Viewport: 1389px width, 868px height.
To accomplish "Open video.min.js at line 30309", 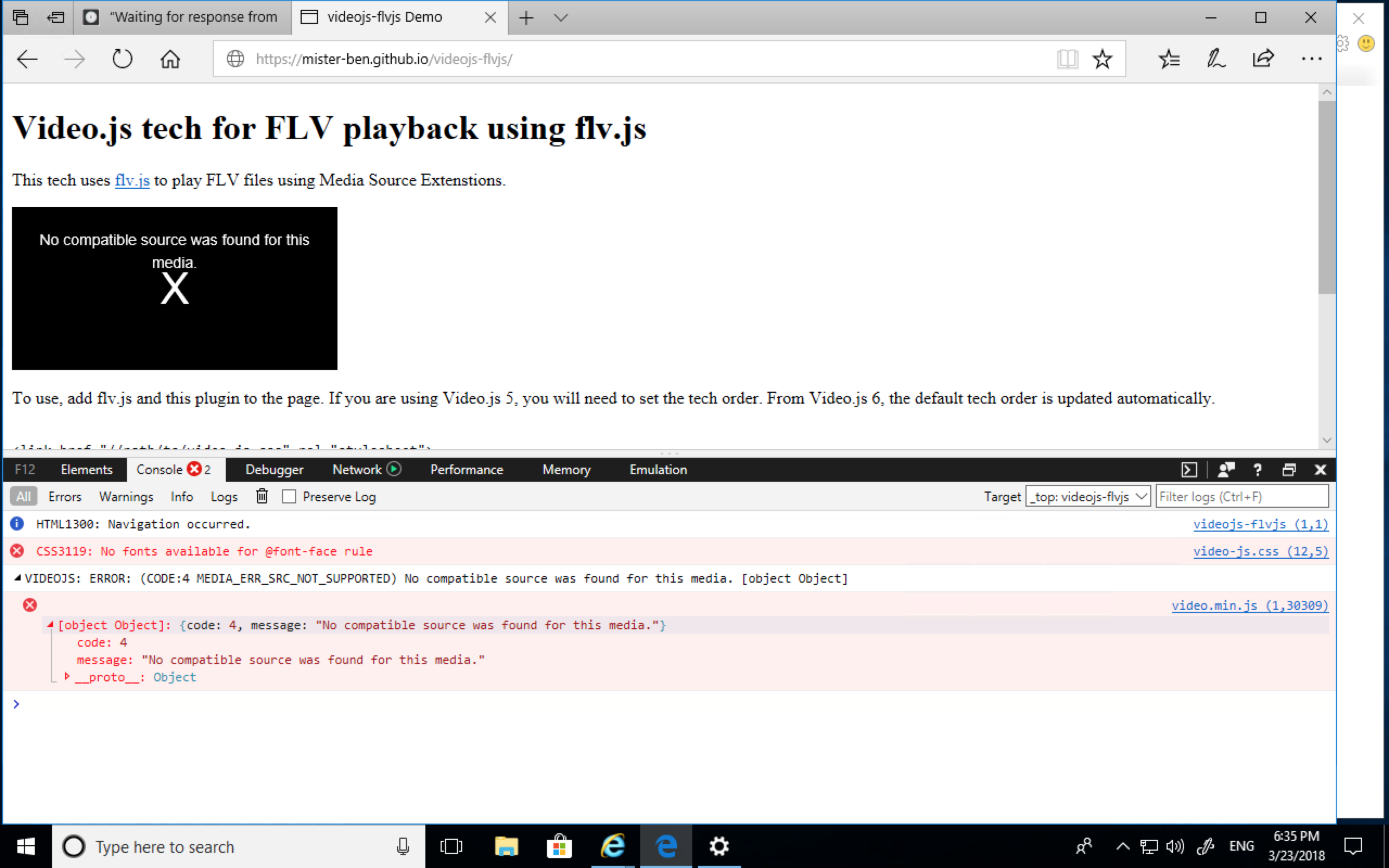I will click(x=1250, y=604).
